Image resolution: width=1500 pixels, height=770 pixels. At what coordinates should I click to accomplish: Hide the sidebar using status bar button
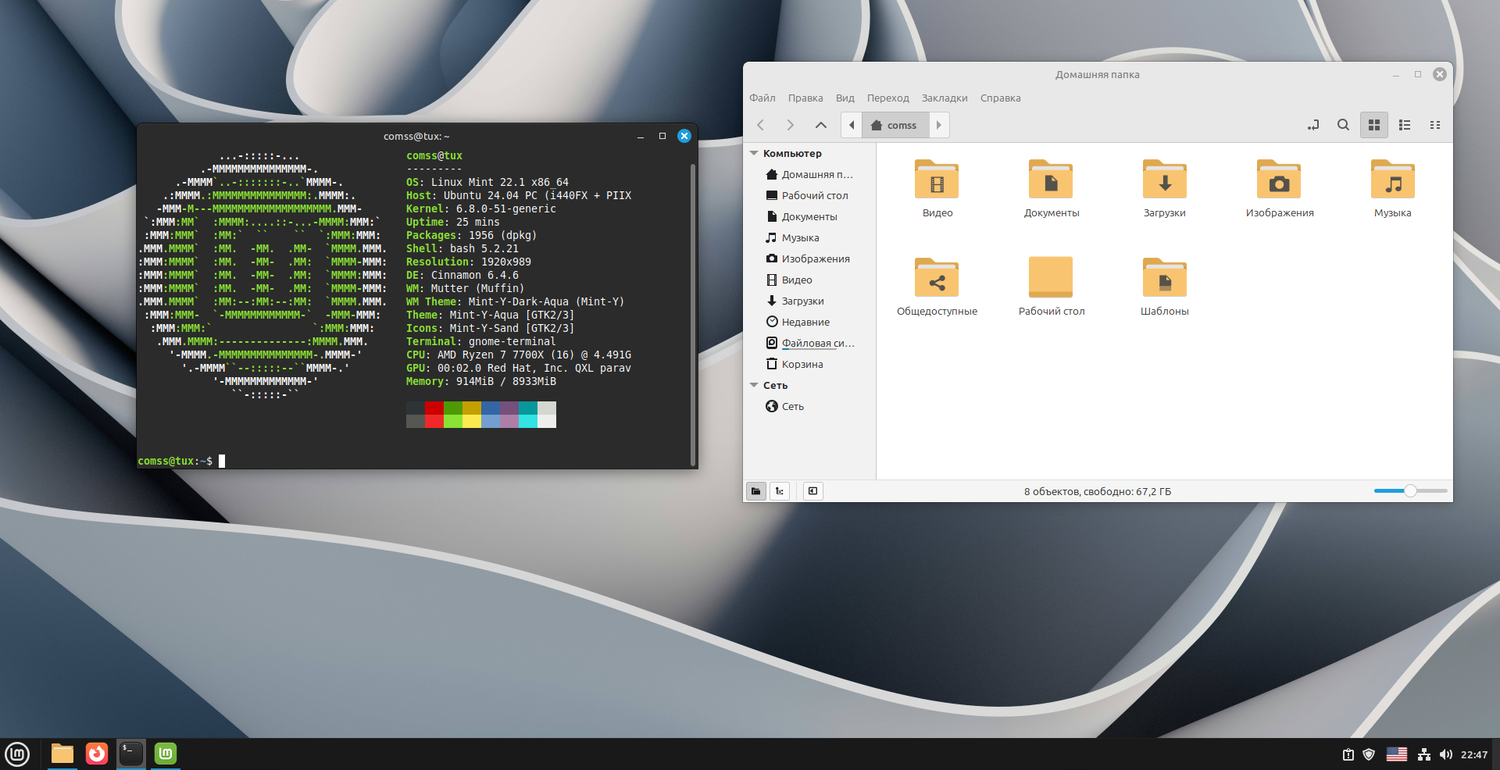[813, 491]
